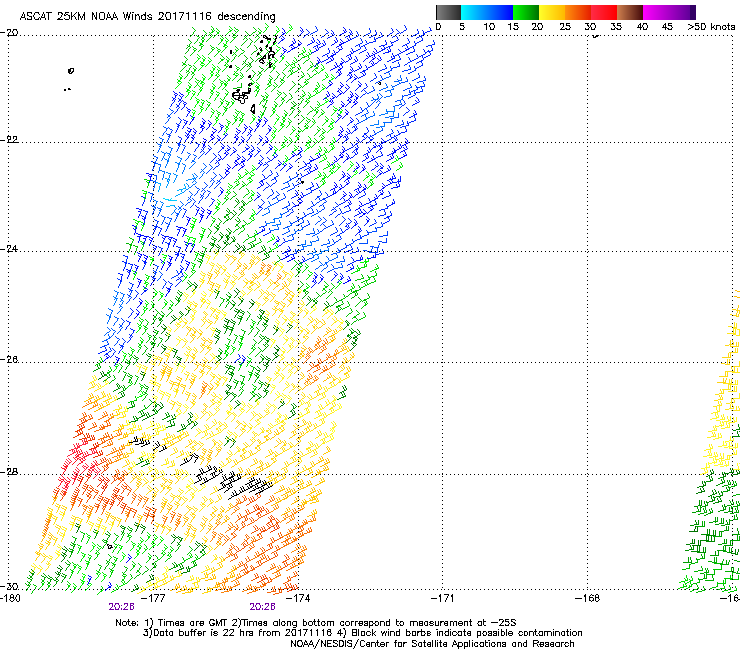740x650 pixels.
Task: Click the green 15-20 knots legend swatch
Action: [526, 12]
